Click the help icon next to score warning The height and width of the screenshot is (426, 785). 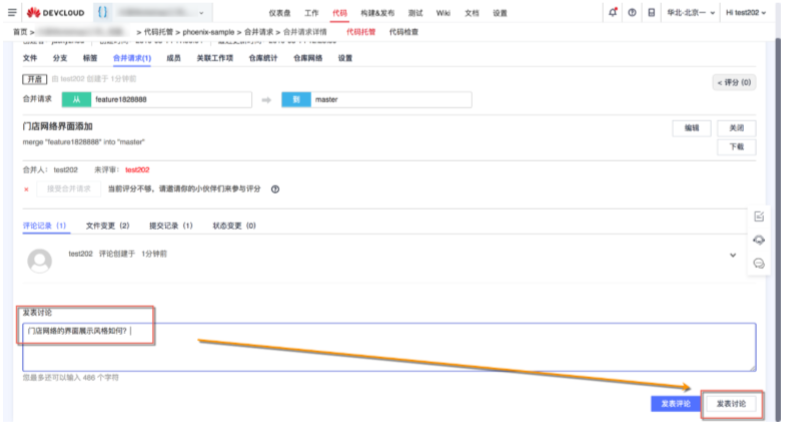pos(275,189)
